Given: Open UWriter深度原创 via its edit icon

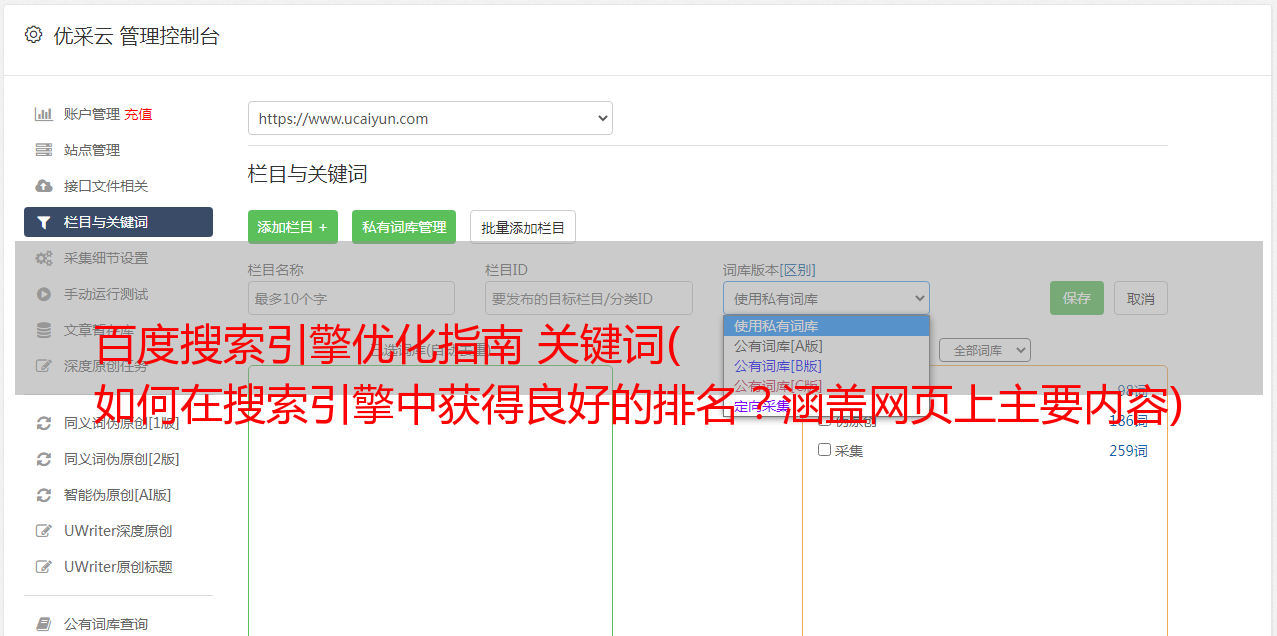Looking at the screenshot, I should 44,531.
